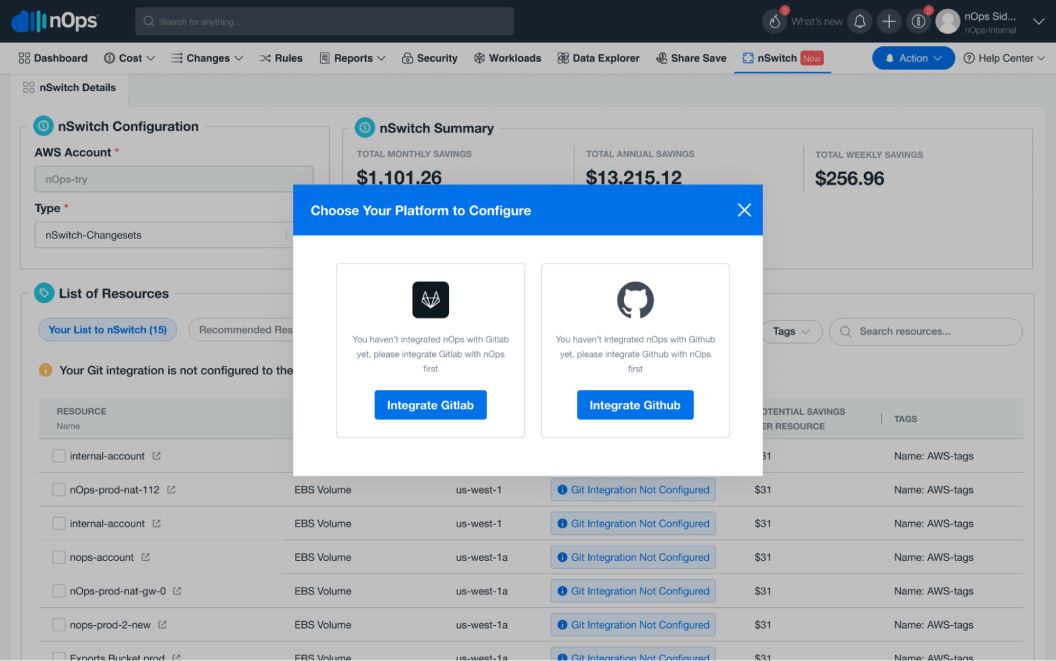Image resolution: width=1056 pixels, height=661 pixels.
Task: Open the What's new flame icon
Action: click(774, 22)
